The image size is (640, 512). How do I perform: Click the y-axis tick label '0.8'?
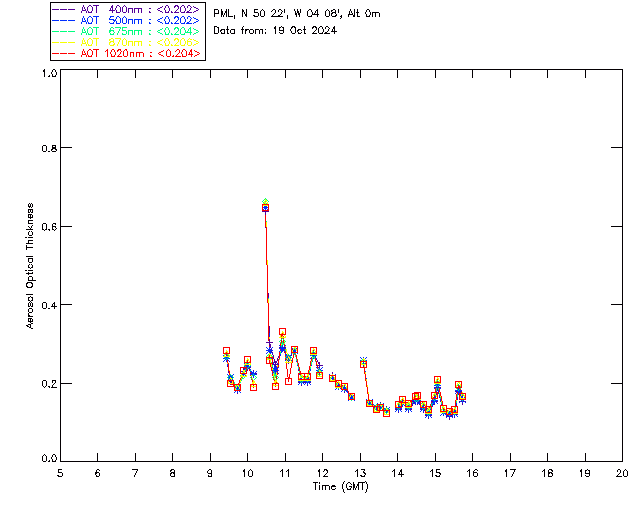49,149
